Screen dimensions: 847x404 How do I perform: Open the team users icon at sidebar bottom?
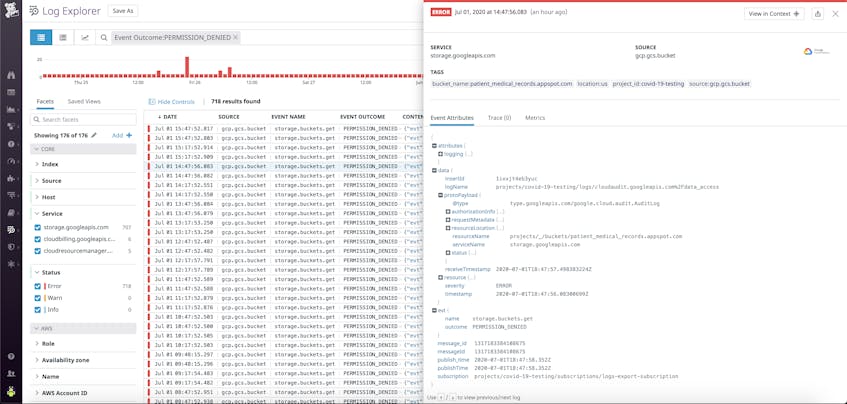coord(11,373)
